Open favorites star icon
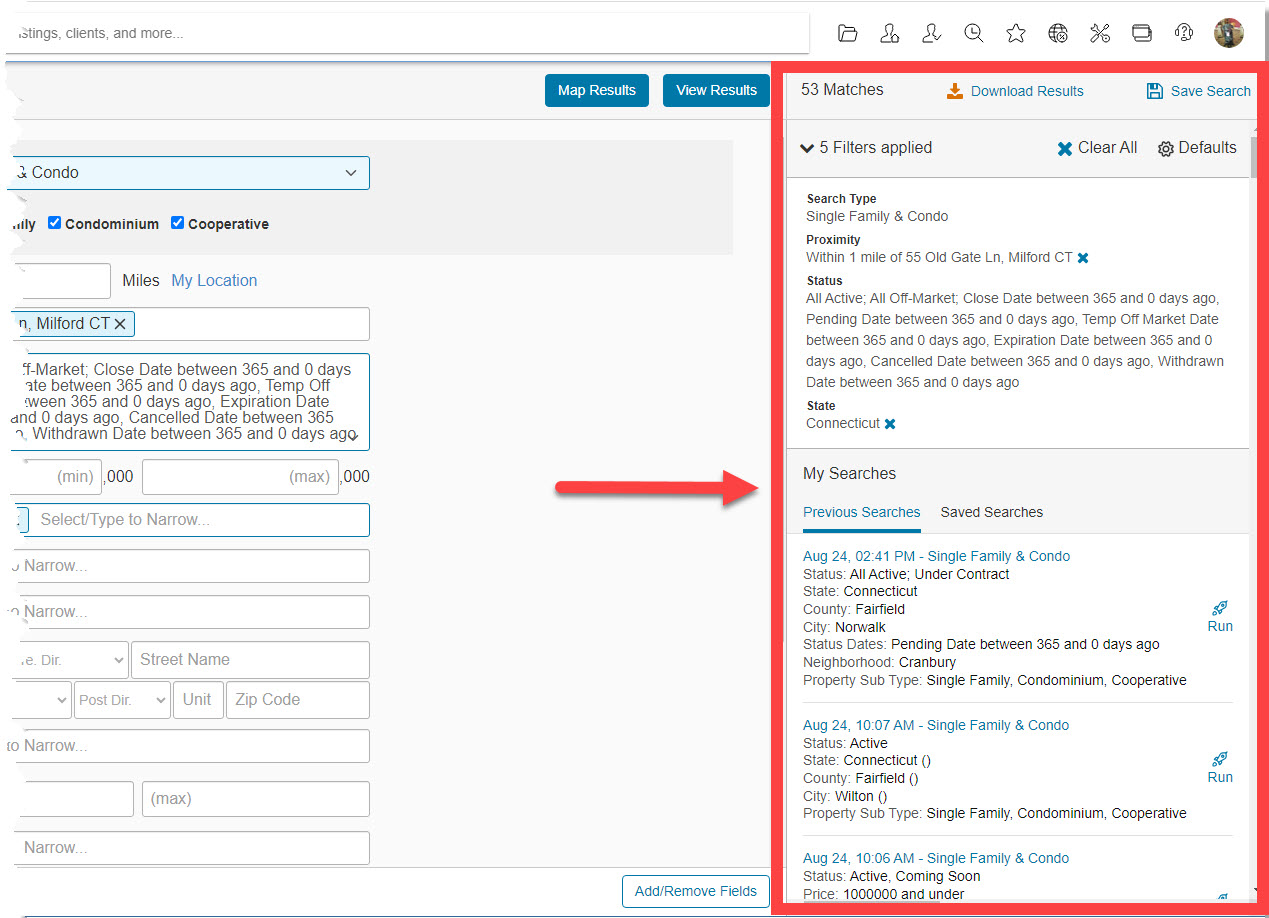This screenshot has width=1269, height=918. click(x=1015, y=33)
